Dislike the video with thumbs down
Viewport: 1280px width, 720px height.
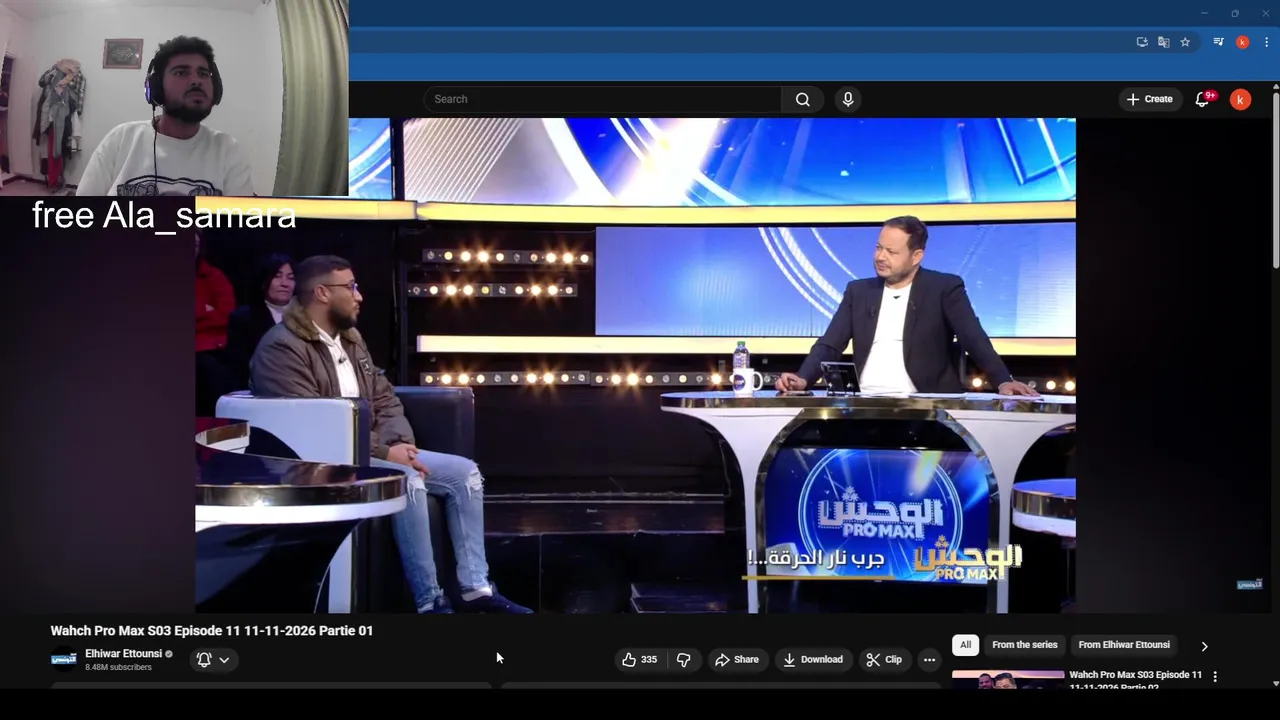coord(684,659)
